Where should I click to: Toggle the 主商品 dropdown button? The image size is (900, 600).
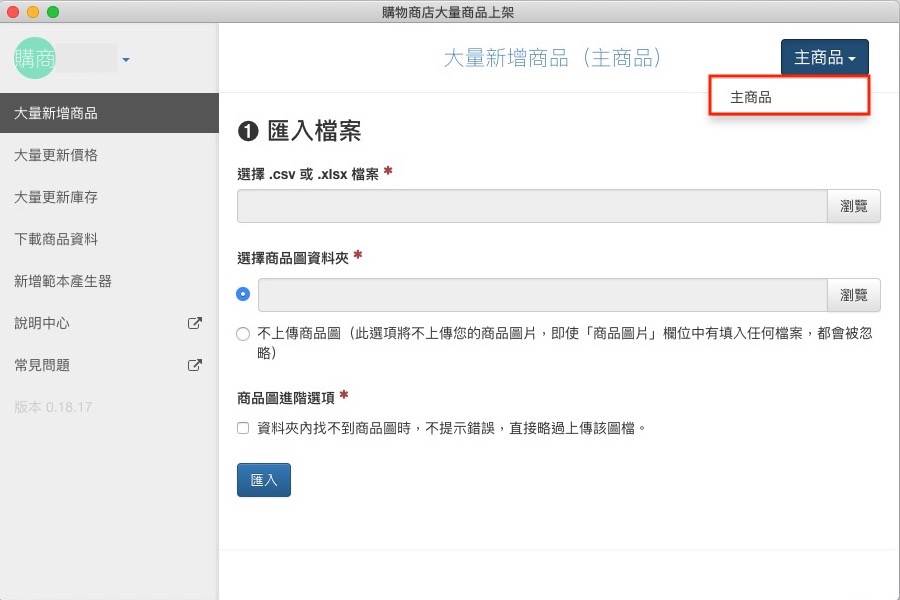(824, 57)
